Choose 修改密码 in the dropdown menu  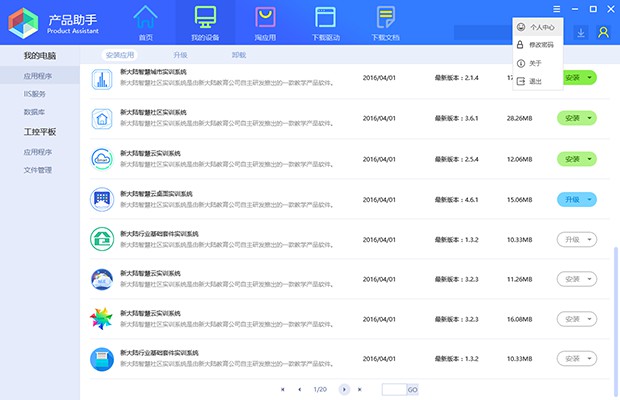(x=538, y=45)
